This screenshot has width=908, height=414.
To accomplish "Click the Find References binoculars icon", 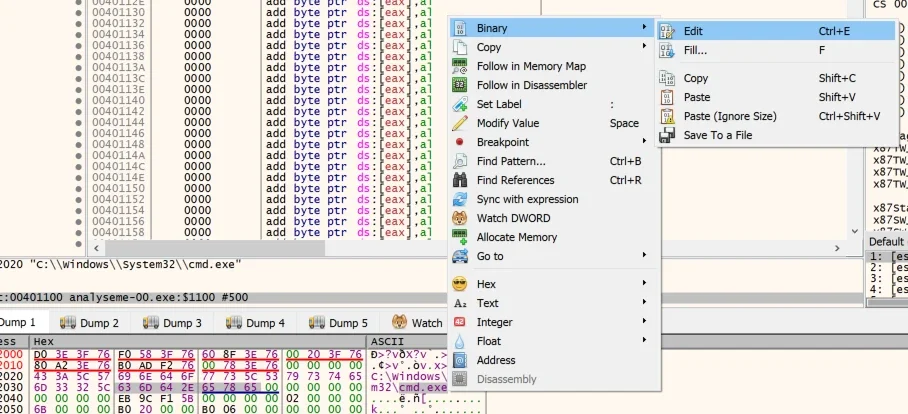I will pyautogui.click(x=459, y=180).
